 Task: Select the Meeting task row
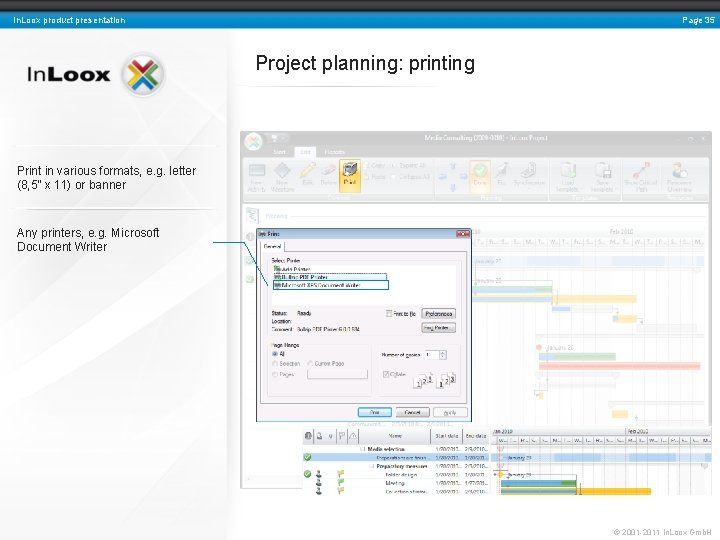pyautogui.click(x=396, y=483)
